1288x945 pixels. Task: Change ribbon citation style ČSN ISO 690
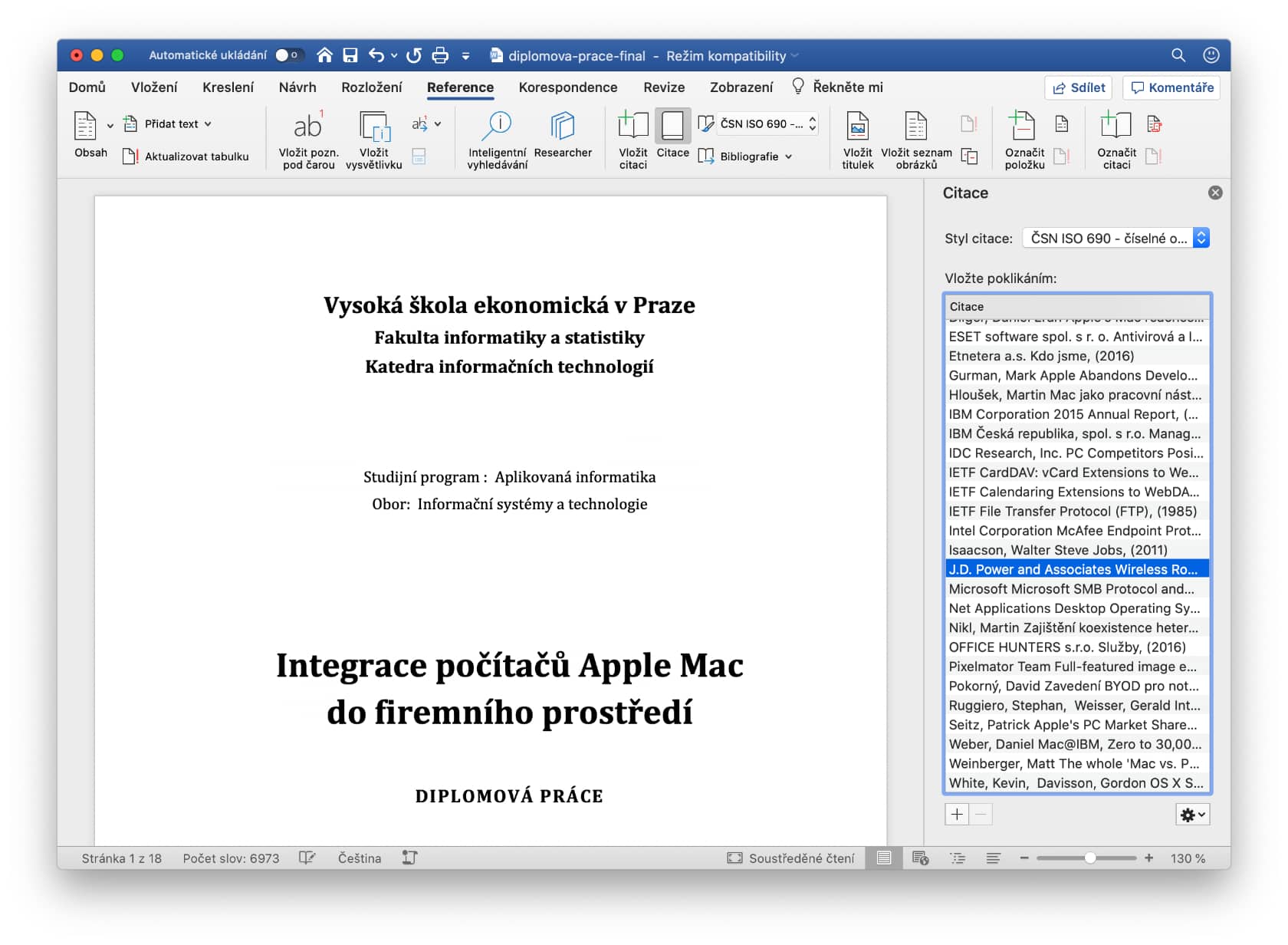pos(758,123)
